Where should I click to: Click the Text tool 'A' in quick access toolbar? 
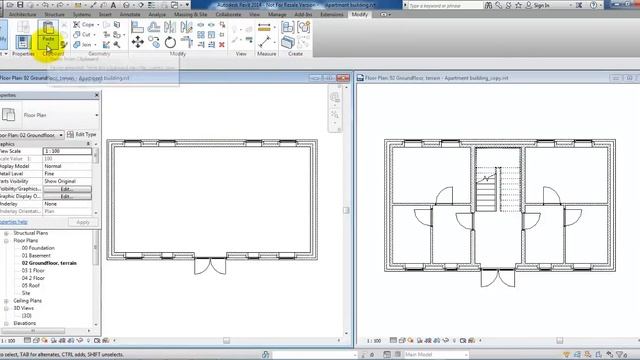point(113,5)
